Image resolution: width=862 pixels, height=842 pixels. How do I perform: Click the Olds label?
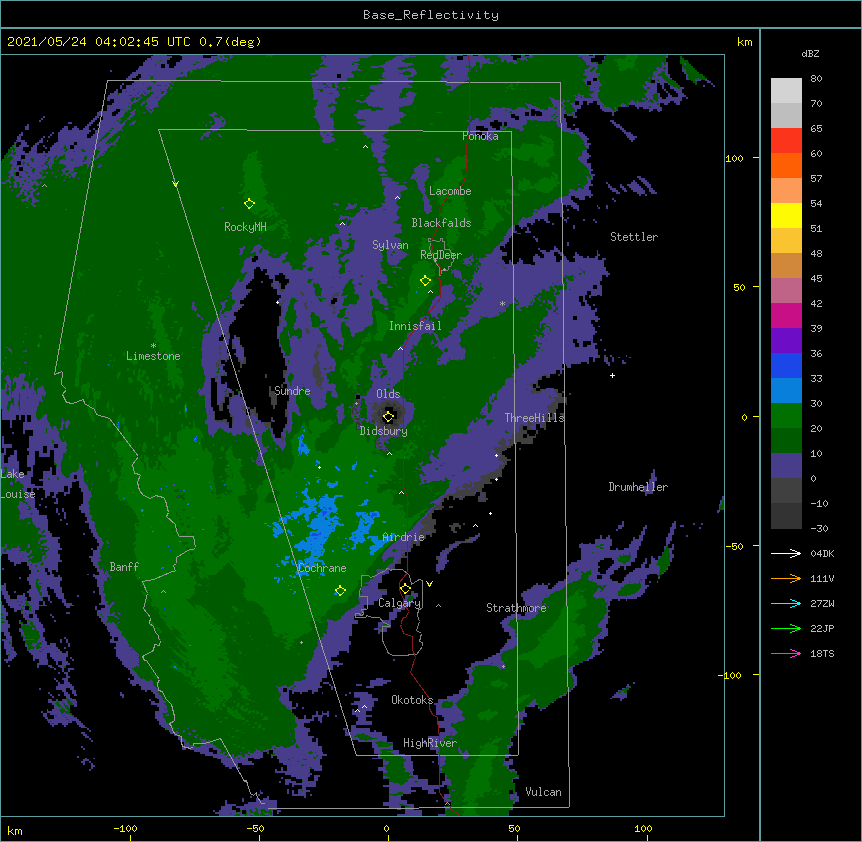point(388,394)
